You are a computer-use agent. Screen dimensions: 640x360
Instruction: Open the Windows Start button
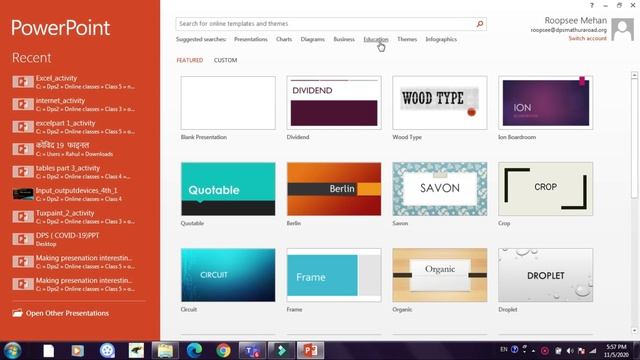tap(13, 351)
